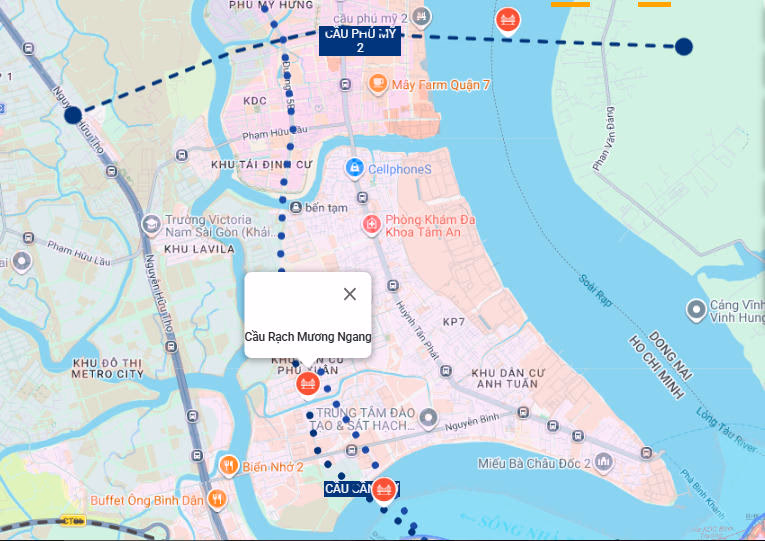Open the Trường Victoria Nam Sài Gòn school pin
The width and height of the screenshot is (765, 541).
151,224
